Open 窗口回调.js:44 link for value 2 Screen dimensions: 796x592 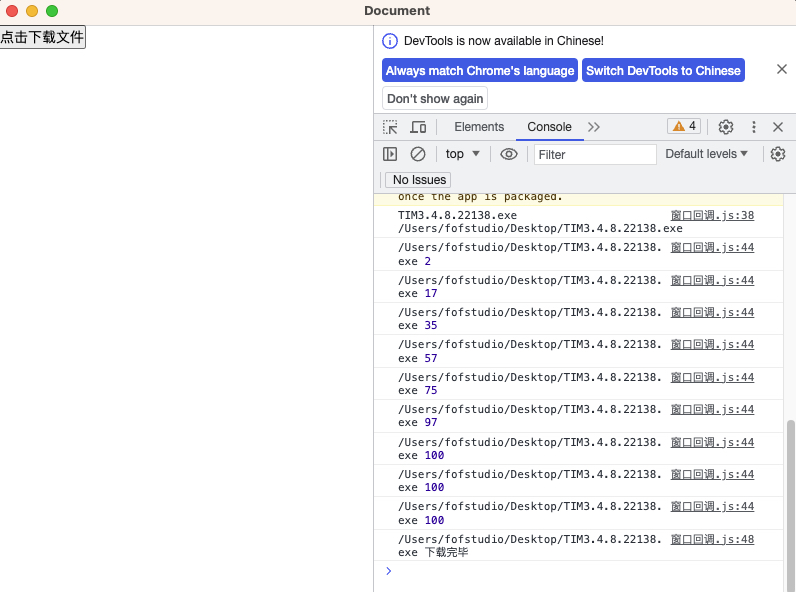point(712,247)
